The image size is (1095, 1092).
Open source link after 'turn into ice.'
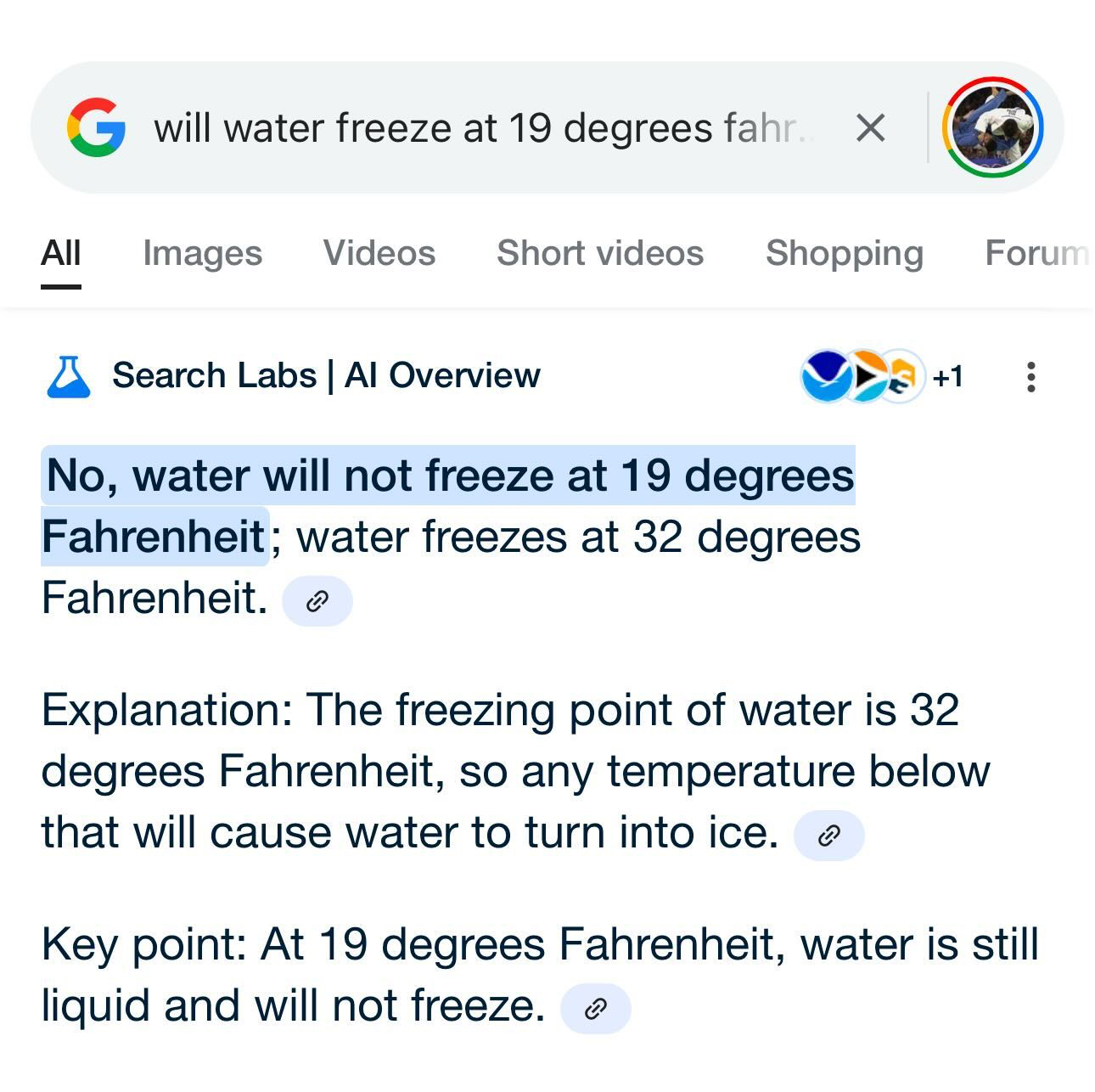(828, 836)
